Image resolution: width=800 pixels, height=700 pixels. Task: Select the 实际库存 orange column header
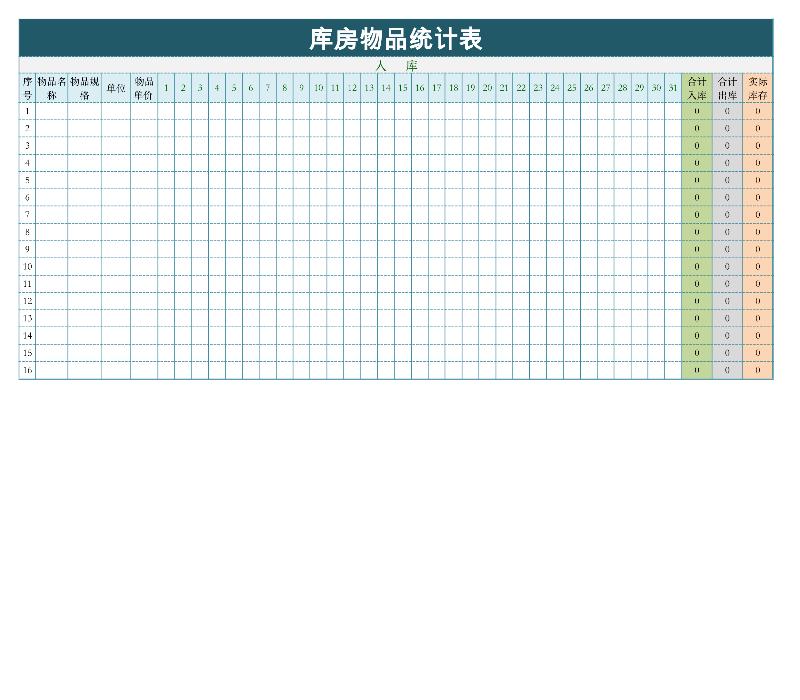pyautogui.click(x=758, y=88)
